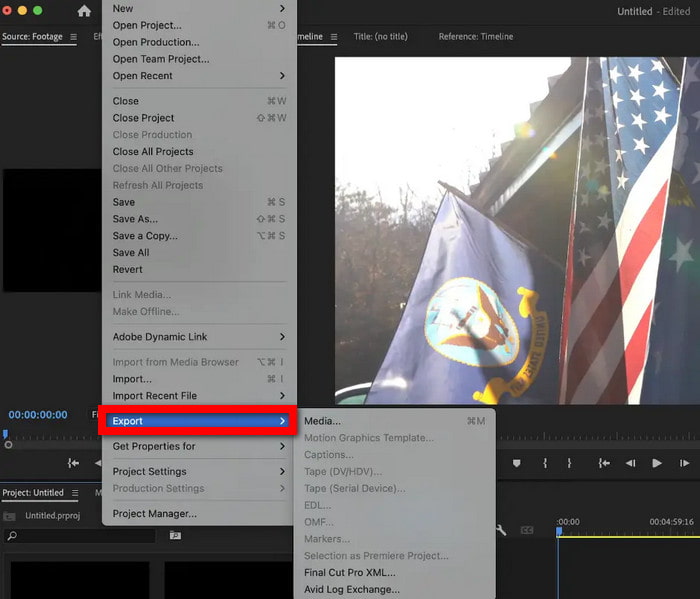The height and width of the screenshot is (599, 700).
Task: Click the search magnifier in Project panel
Action: tap(12, 535)
